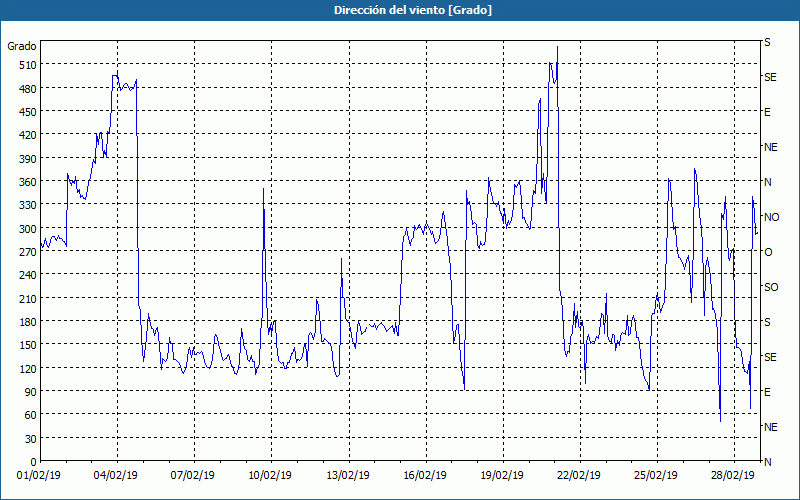Click the y-axis value 30
Screen dimensions: 800x500
[31, 439]
